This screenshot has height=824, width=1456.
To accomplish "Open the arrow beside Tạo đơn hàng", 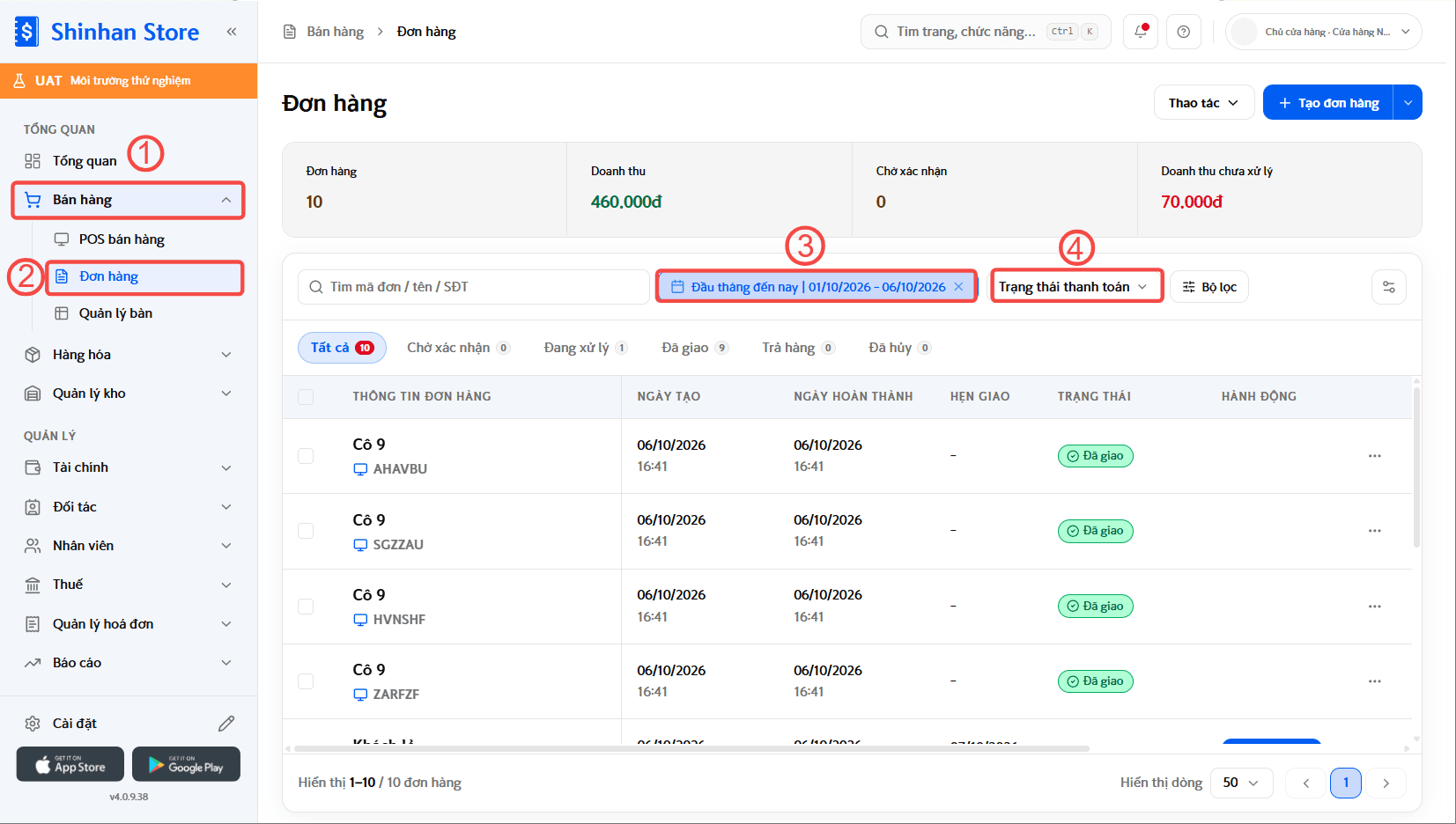I will (1408, 103).
